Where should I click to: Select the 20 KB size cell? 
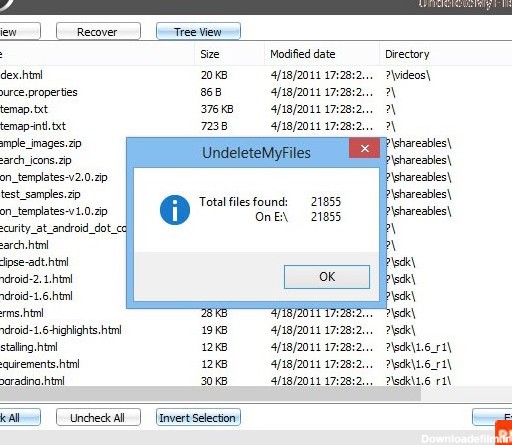(214, 75)
